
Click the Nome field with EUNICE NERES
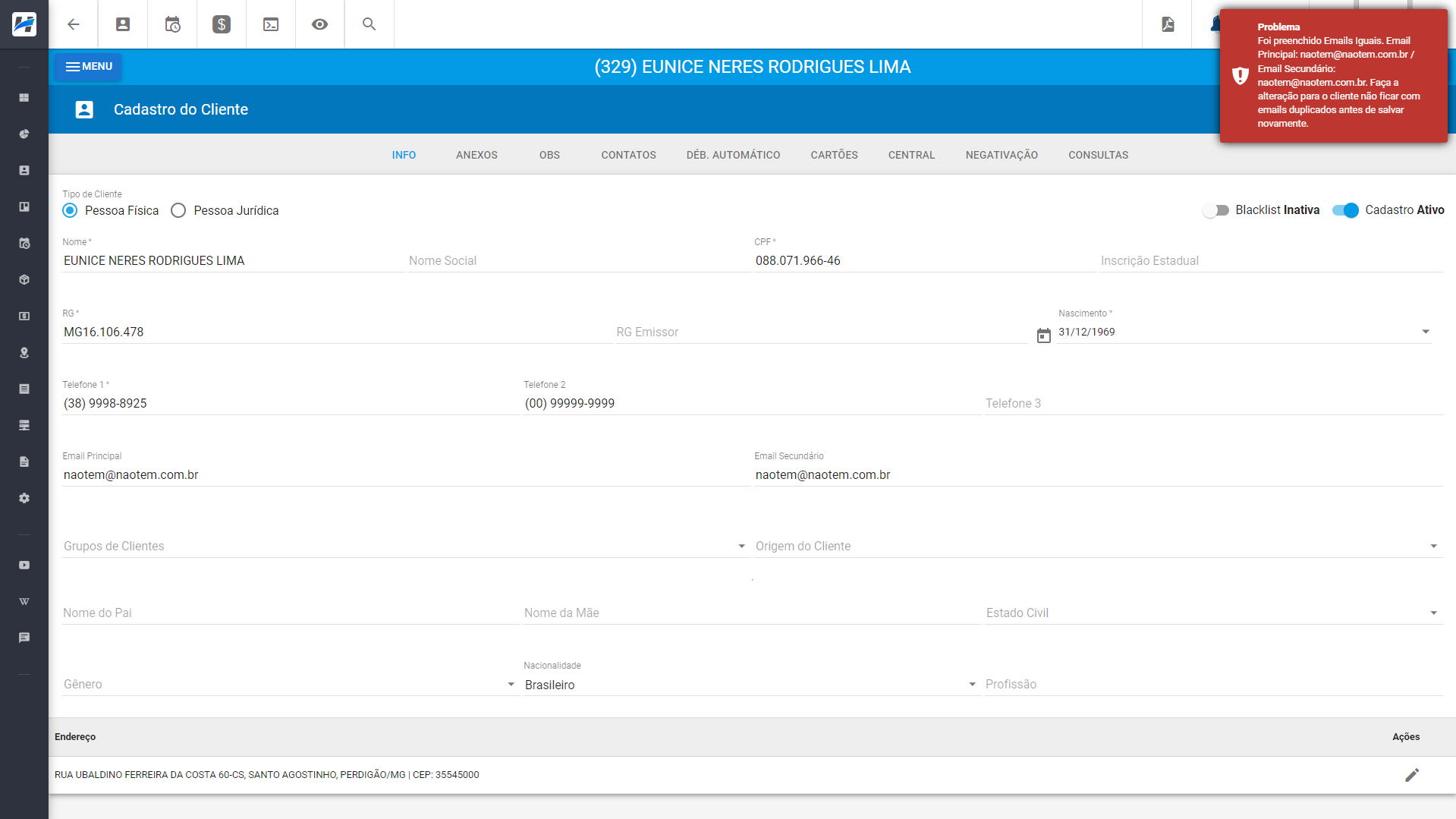pos(232,261)
